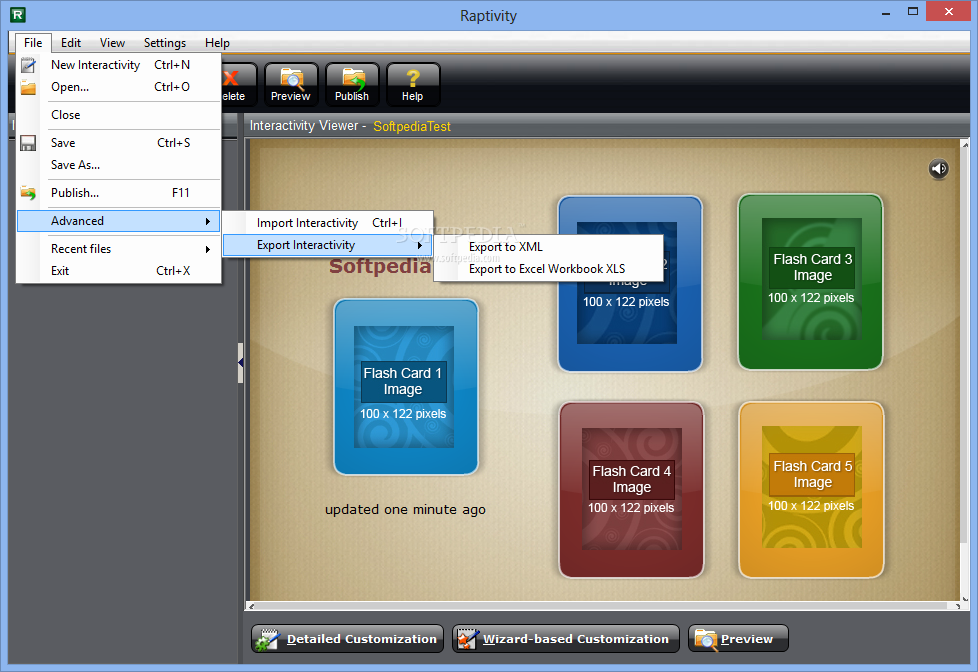This screenshot has height=672, width=978.
Task: Expand the Advanced submenu
Action: click(x=119, y=221)
